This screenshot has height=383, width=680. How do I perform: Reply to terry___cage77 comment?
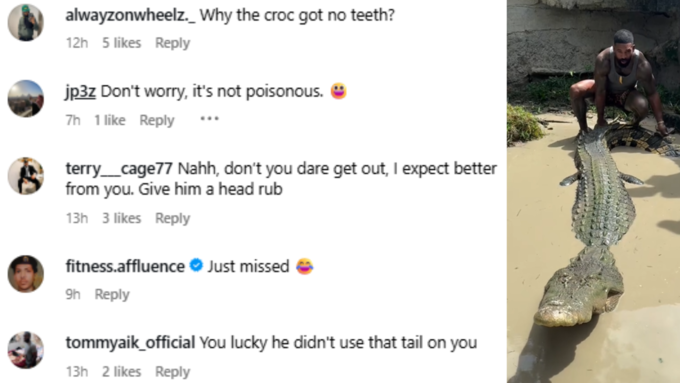pyautogui.click(x=173, y=218)
